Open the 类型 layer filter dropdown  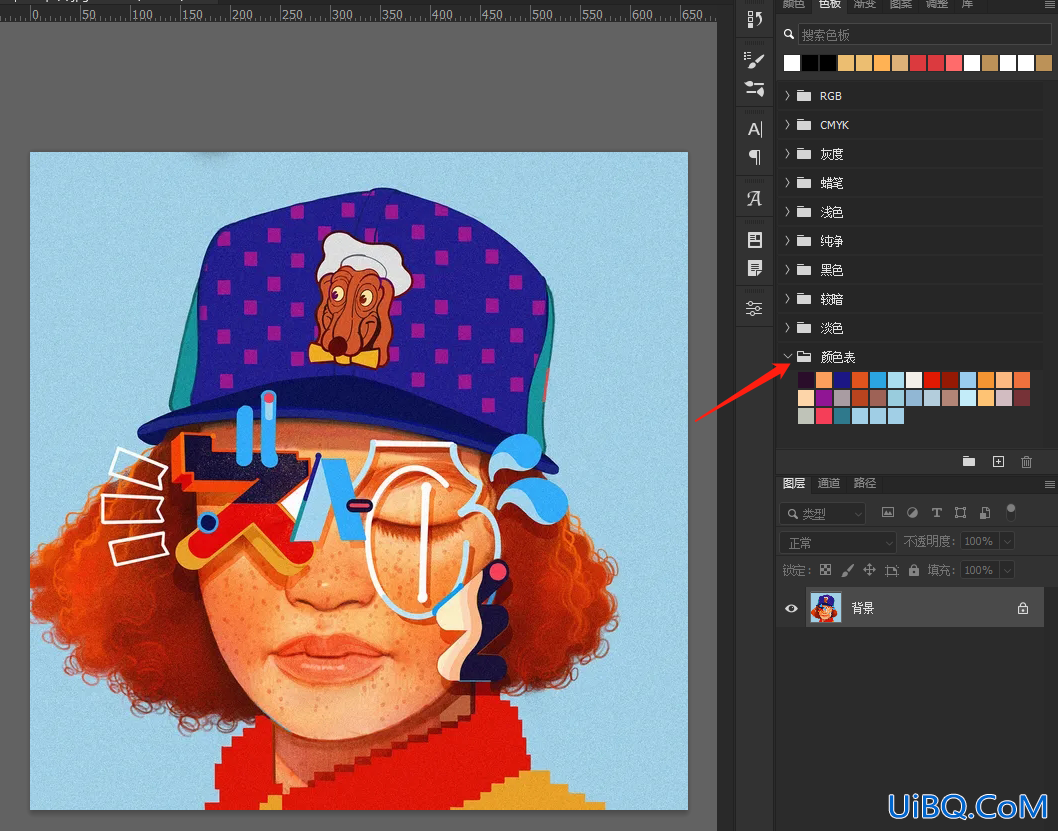(822, 513)
